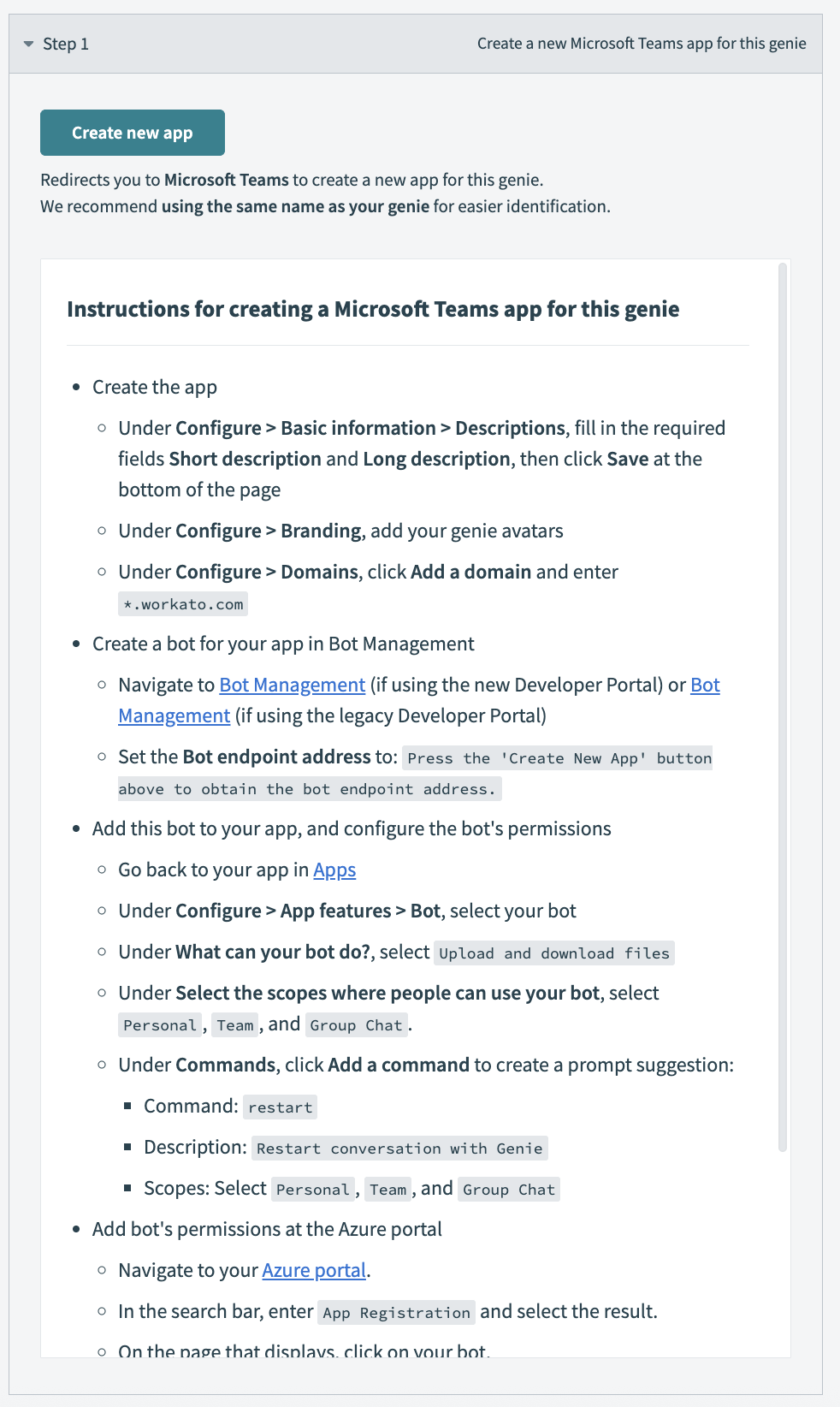
Task: Open the Bot Management link for new Developer Portal
Action: [x=291, y=685]
